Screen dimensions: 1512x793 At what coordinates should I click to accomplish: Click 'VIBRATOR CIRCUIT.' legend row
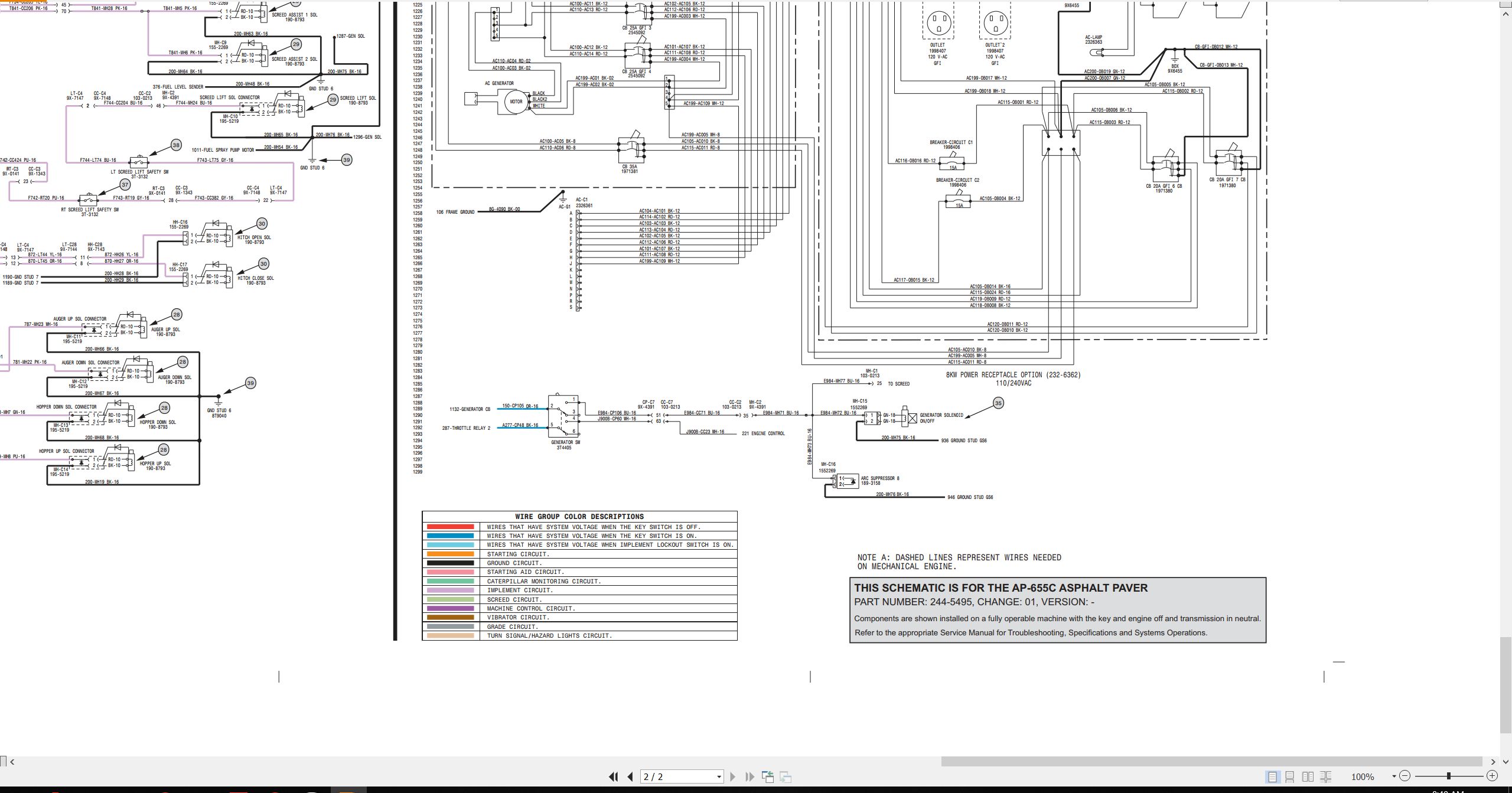point(579,618)
